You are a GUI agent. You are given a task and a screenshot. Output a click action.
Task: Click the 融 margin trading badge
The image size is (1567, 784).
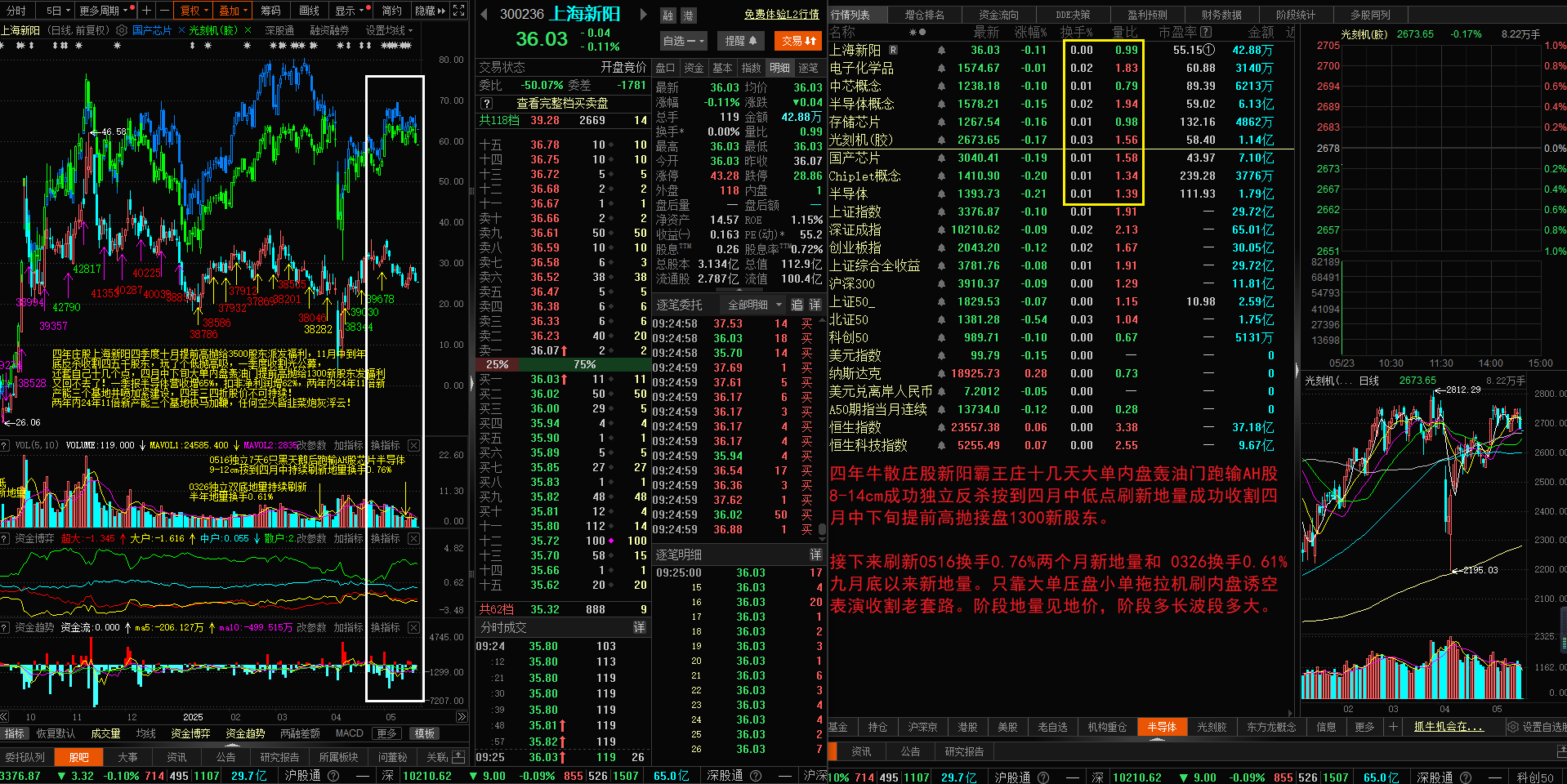click(x=668, y=16)
